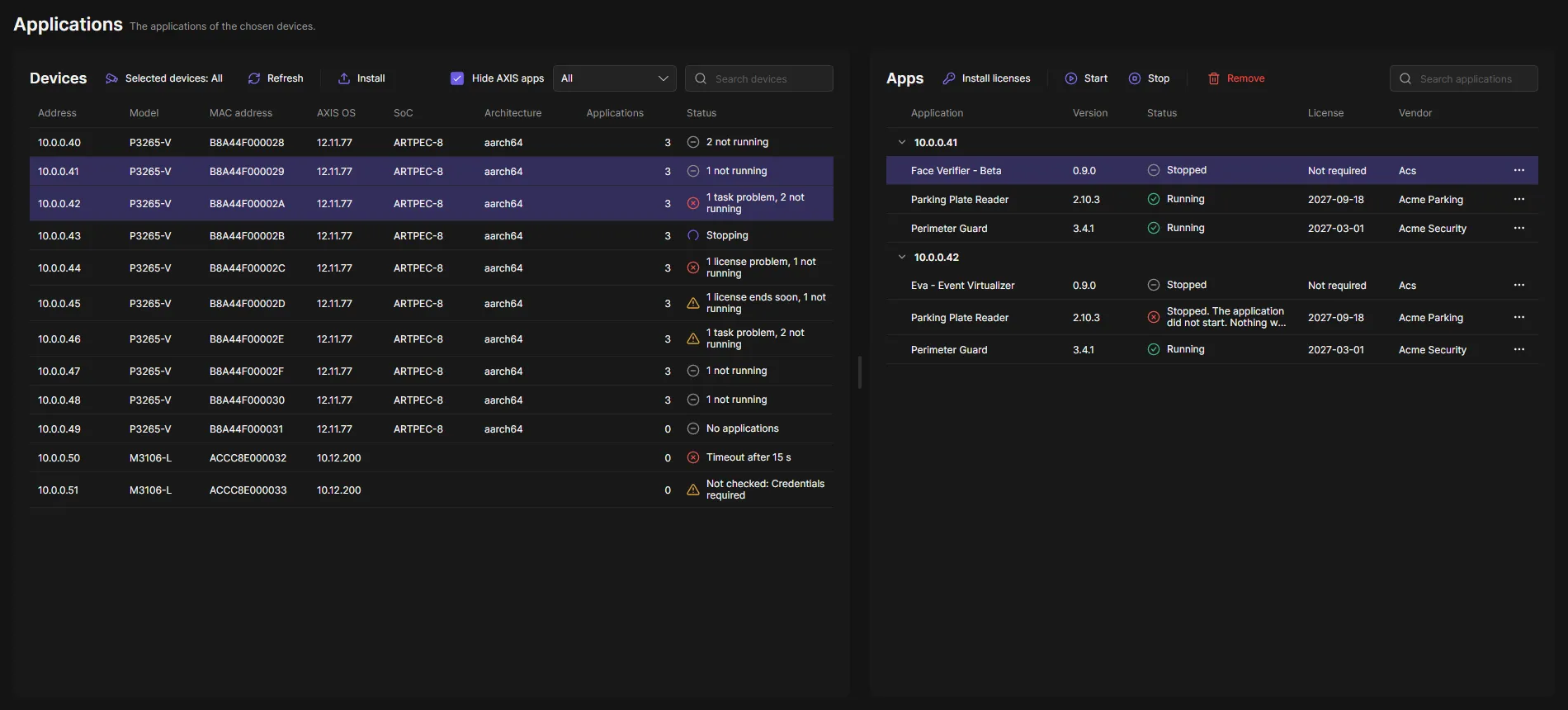Click the Remove trash icon
This screenshot has width=1568, height=710.
coord(1214,78)
